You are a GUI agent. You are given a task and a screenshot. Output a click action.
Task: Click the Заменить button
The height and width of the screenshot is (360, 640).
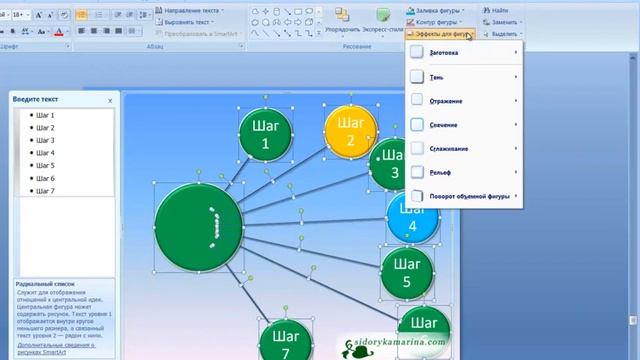coord(502,22)
